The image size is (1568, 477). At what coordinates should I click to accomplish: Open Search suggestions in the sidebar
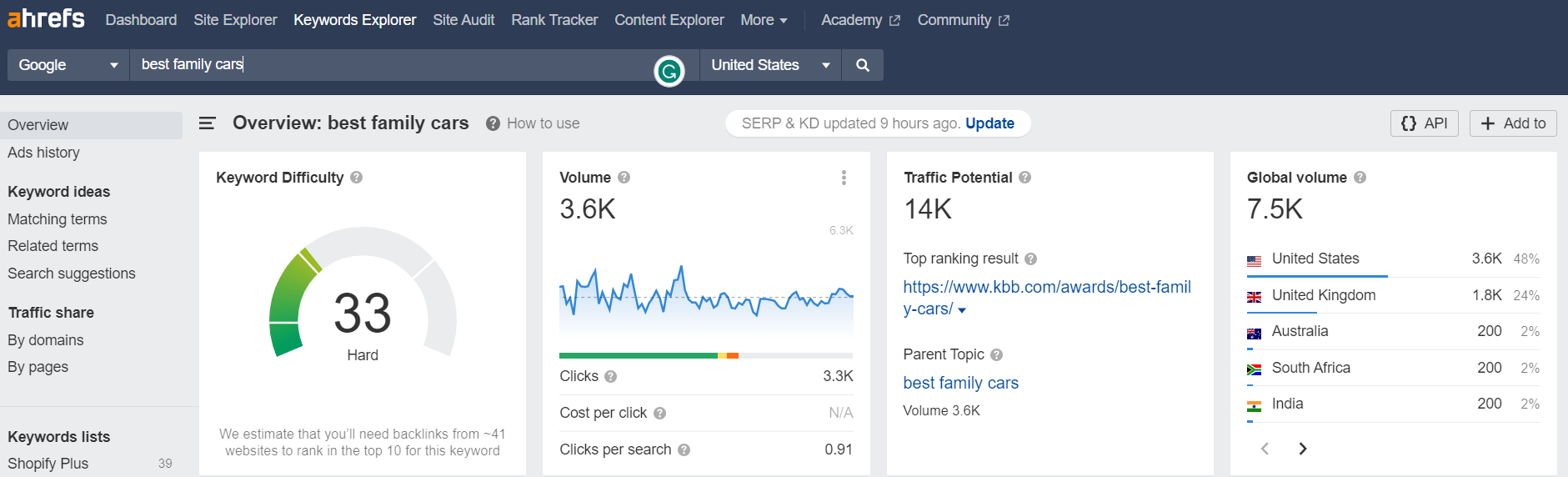[72, 274]
